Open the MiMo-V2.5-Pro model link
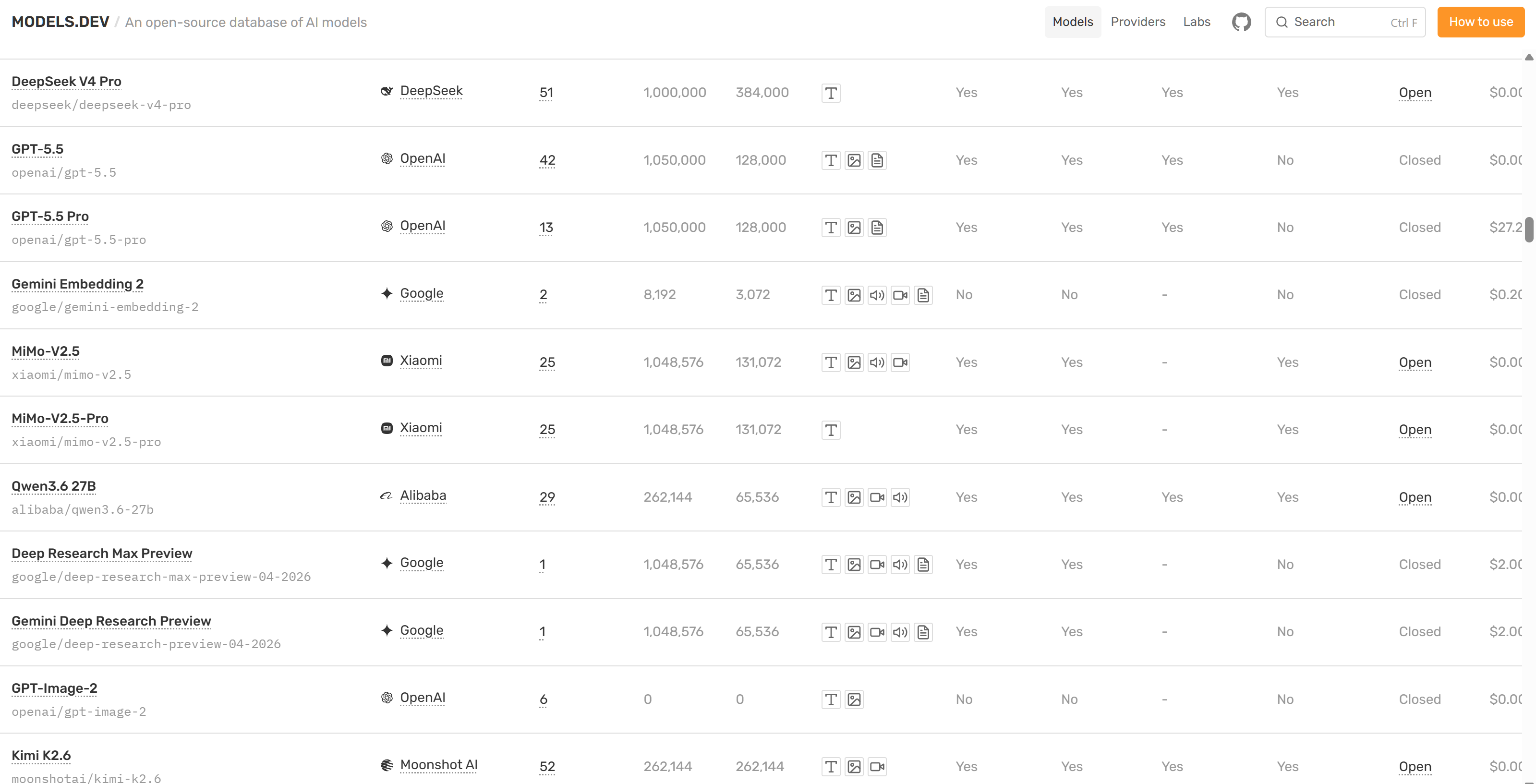 (60, 419)
